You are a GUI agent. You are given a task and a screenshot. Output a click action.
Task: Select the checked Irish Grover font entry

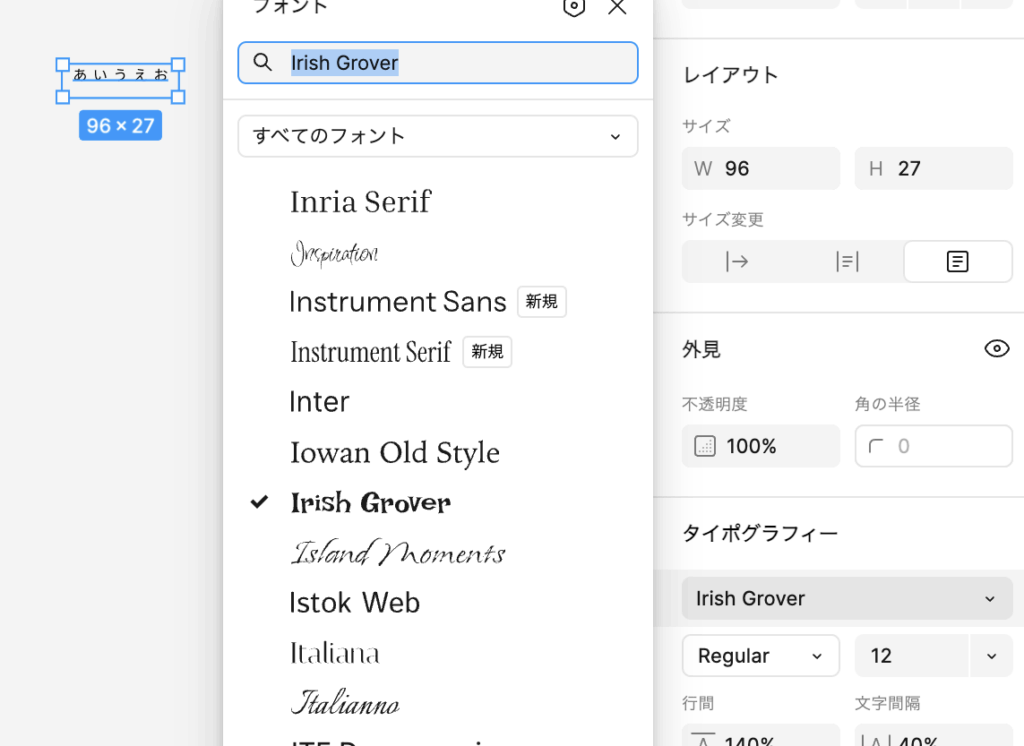coord(370,503)
